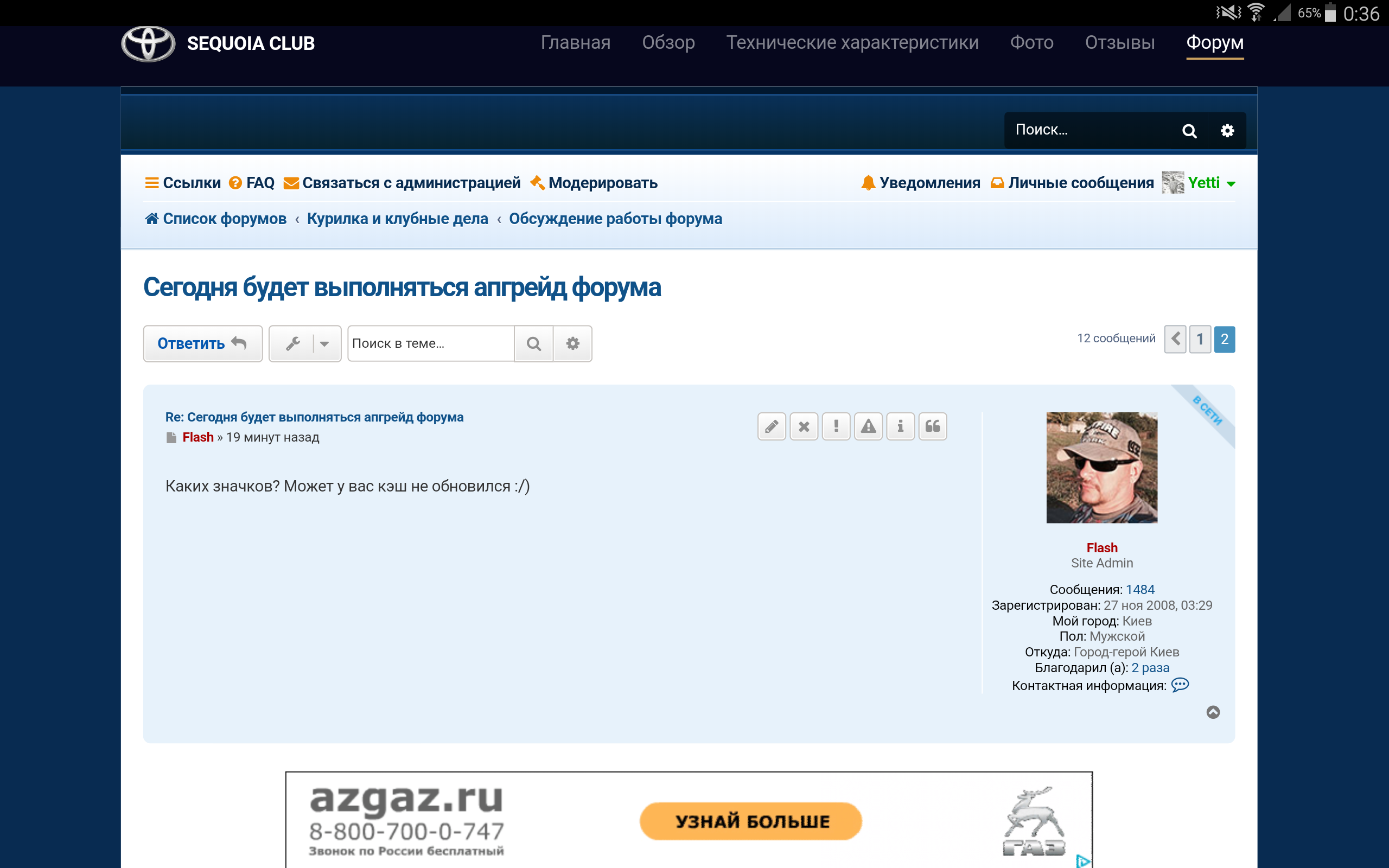Expand the topic tools wrench dropdown

click(305, 343)
